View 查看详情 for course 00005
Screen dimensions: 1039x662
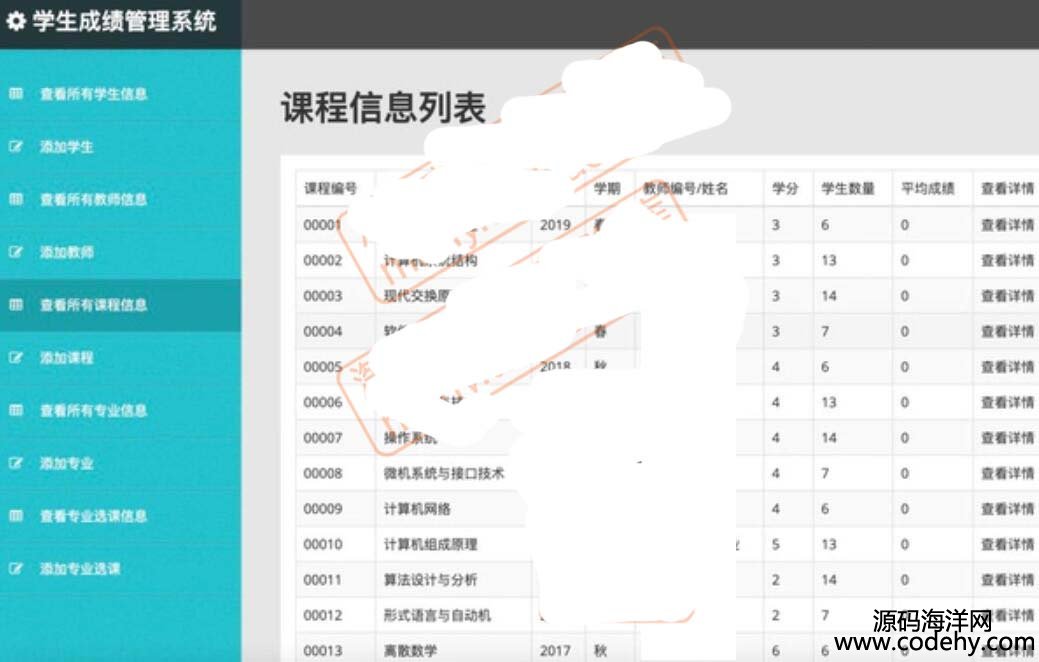[x=1007, y=367]
